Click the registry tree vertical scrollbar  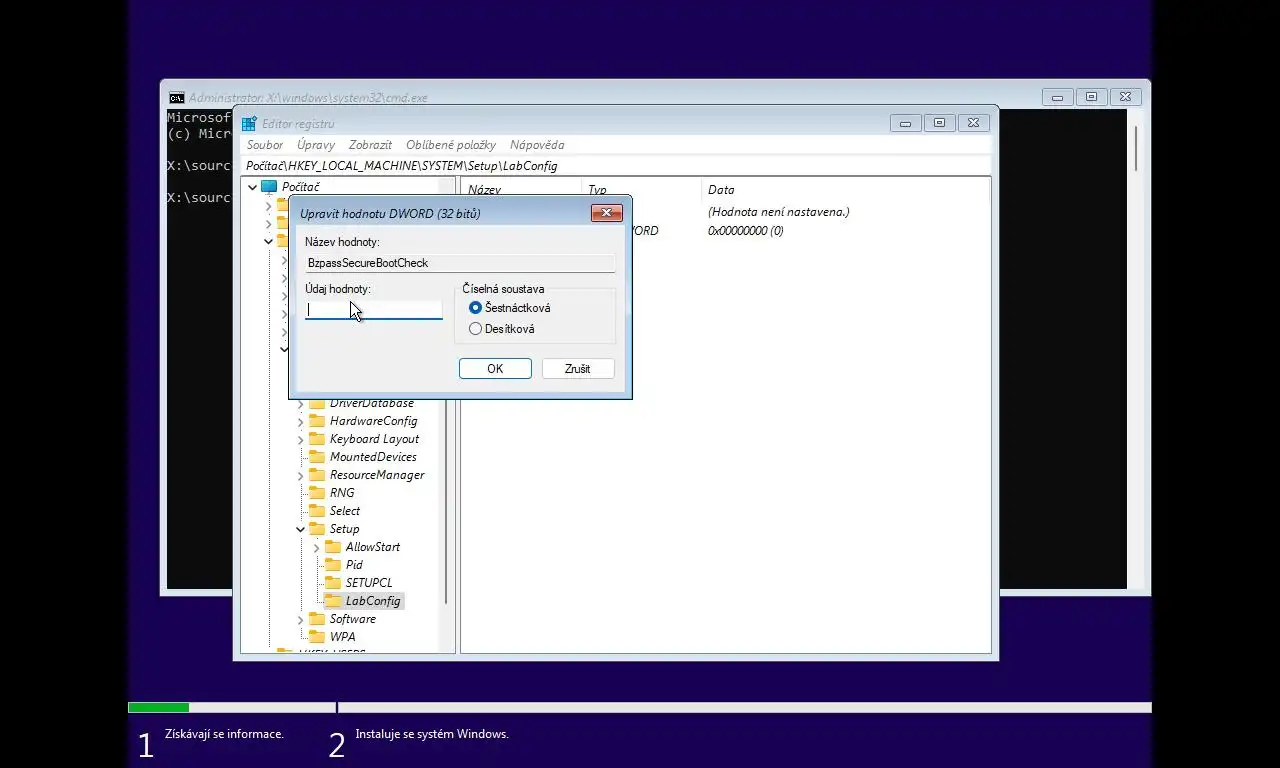point(445,415)
